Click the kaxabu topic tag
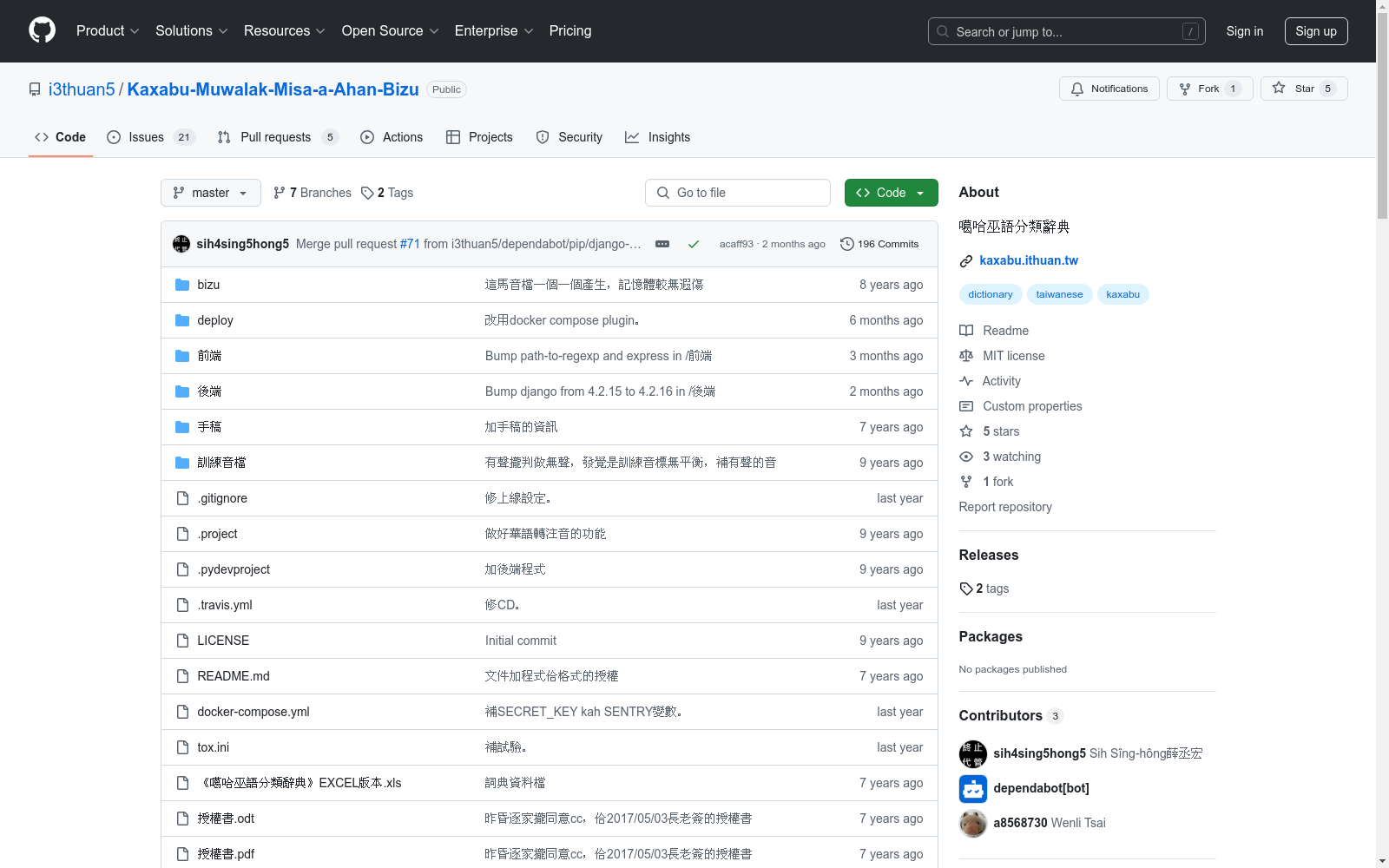Screen dimensions: 1389x868 click(1122, 294)
